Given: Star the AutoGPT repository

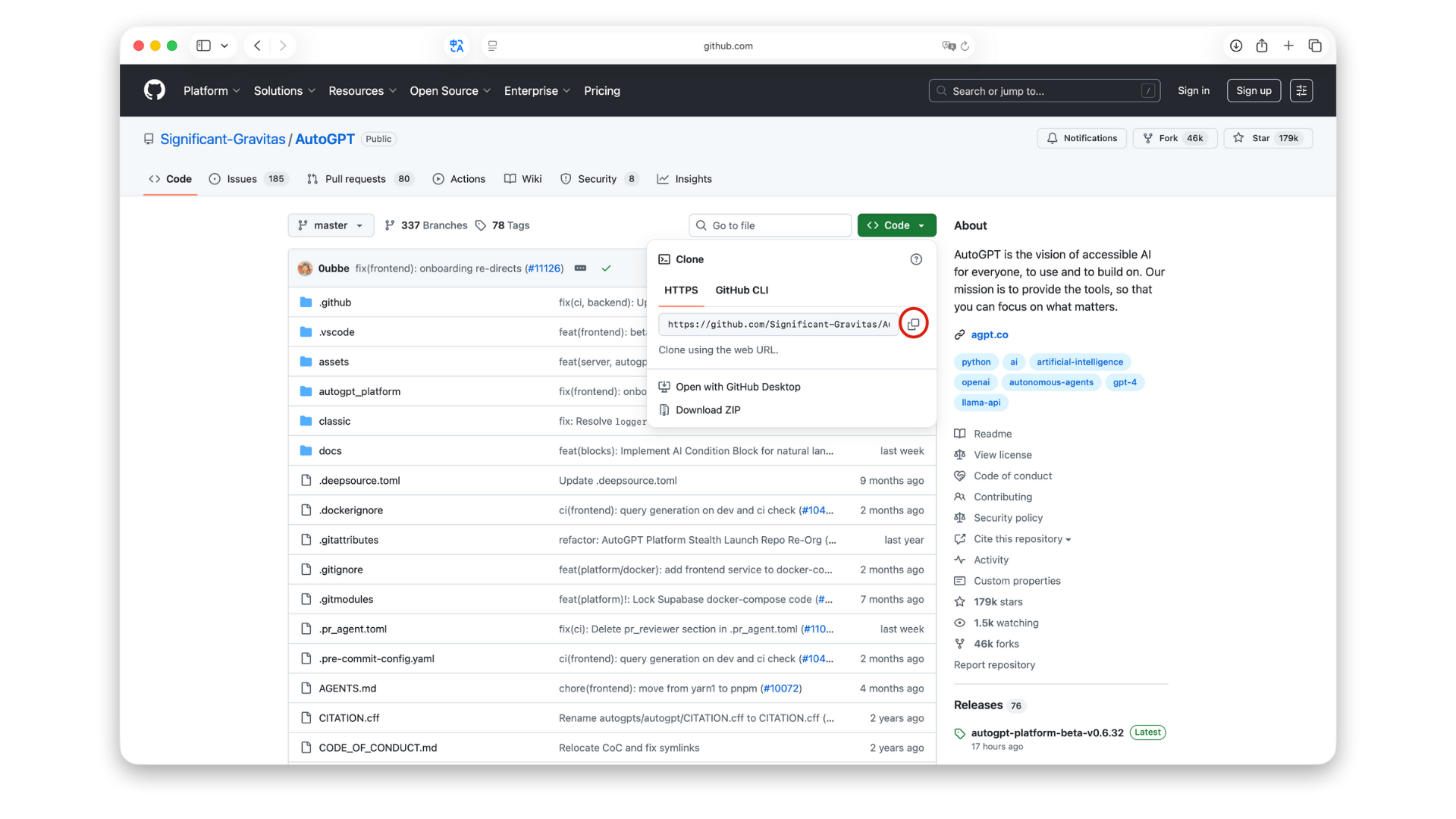Looking at the screenshot, I should point(1260,138).
